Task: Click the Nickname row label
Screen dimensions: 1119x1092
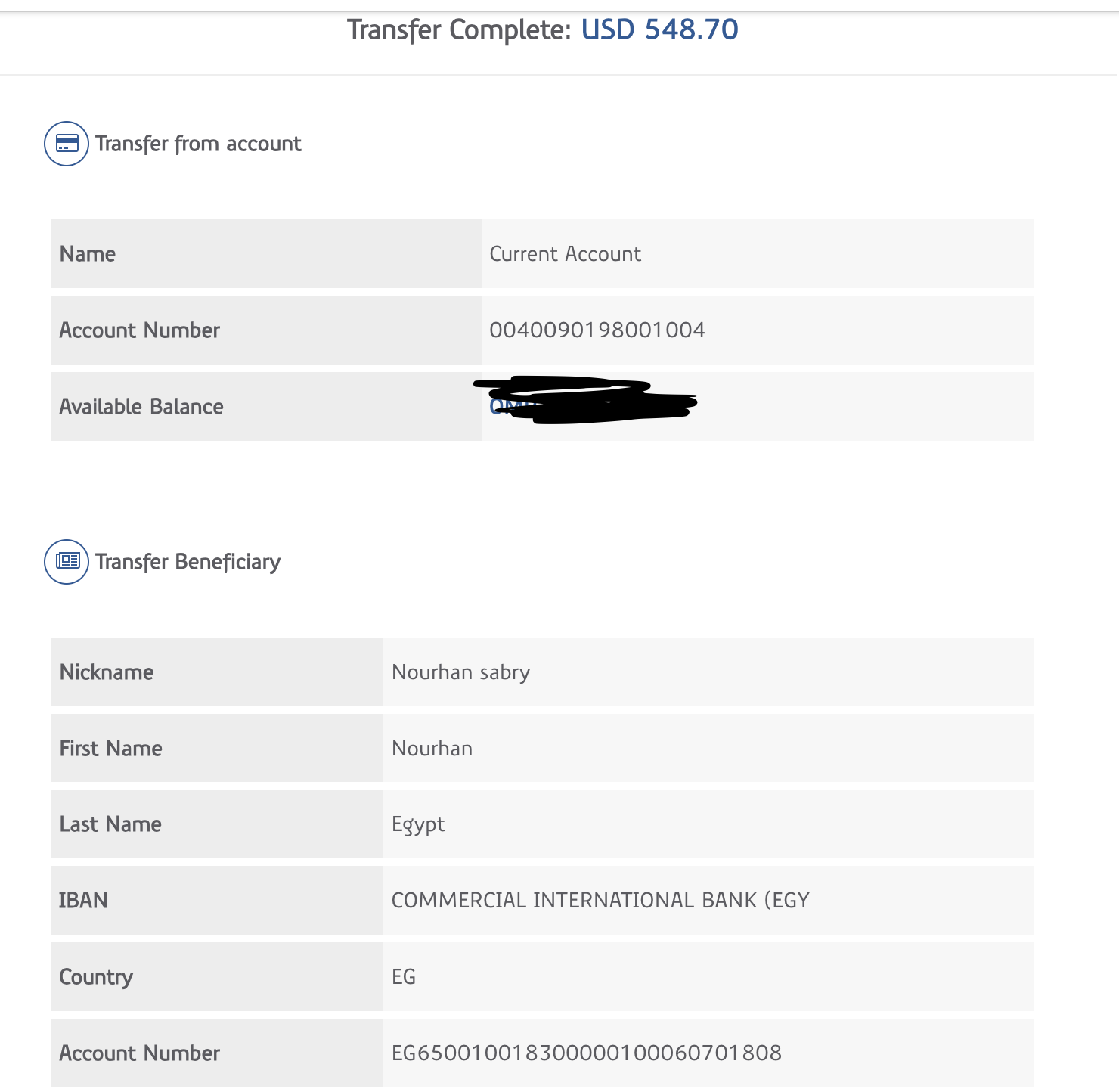Action: (x=107, y=672)
